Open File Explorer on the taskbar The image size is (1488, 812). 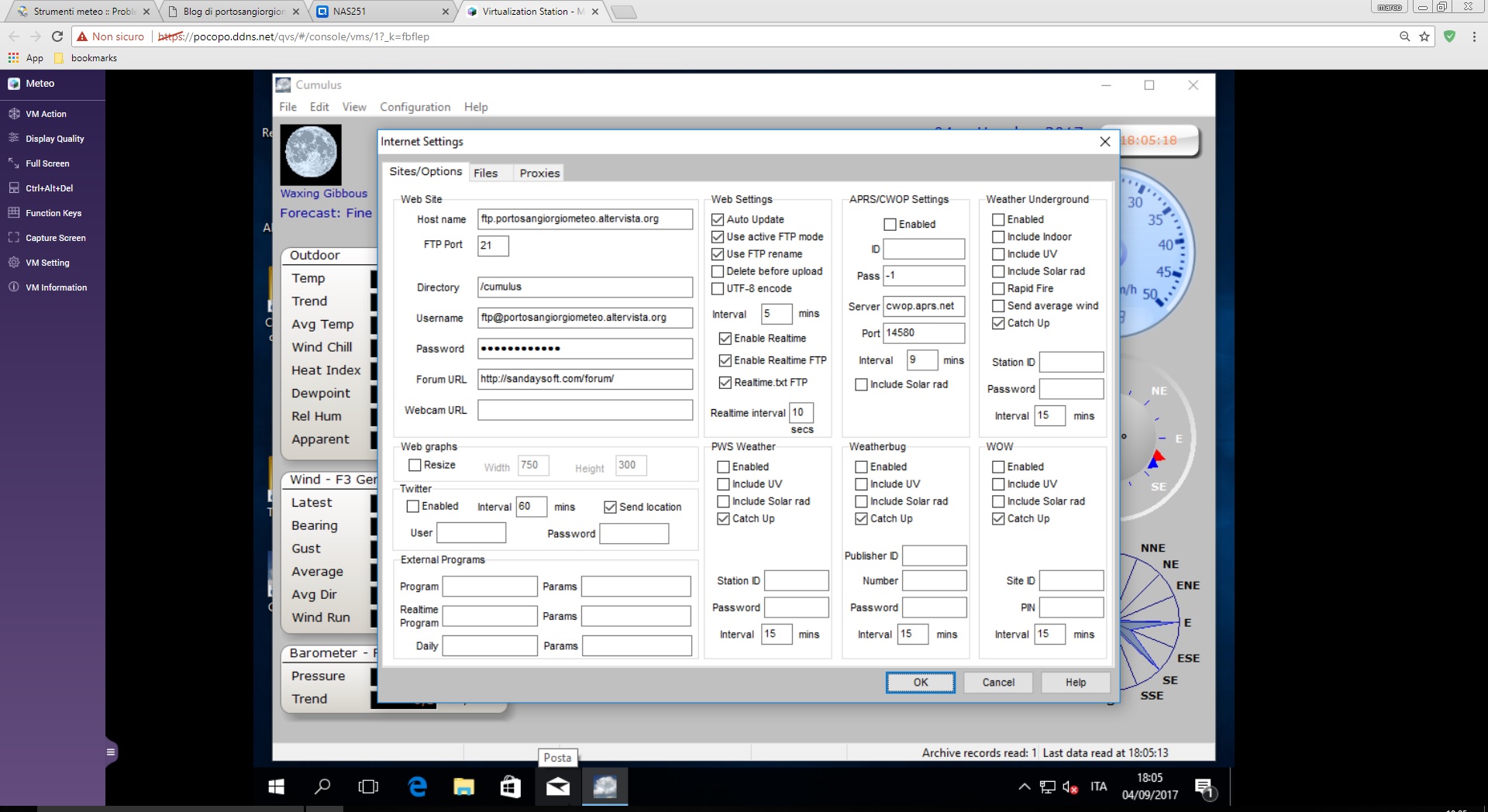click(x=463, y=787)
